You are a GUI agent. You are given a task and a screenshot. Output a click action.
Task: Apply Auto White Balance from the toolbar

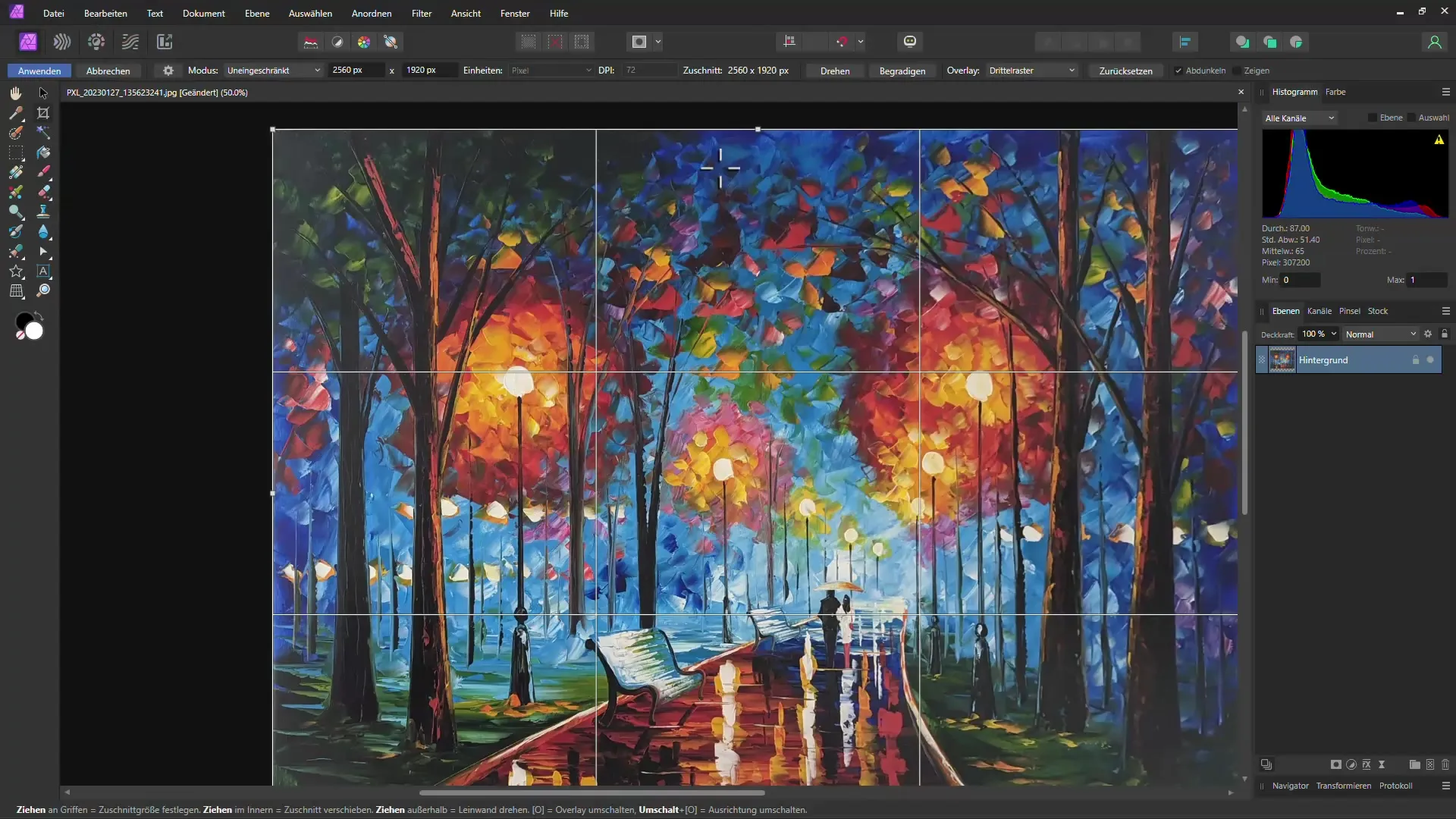click(391, 42)
